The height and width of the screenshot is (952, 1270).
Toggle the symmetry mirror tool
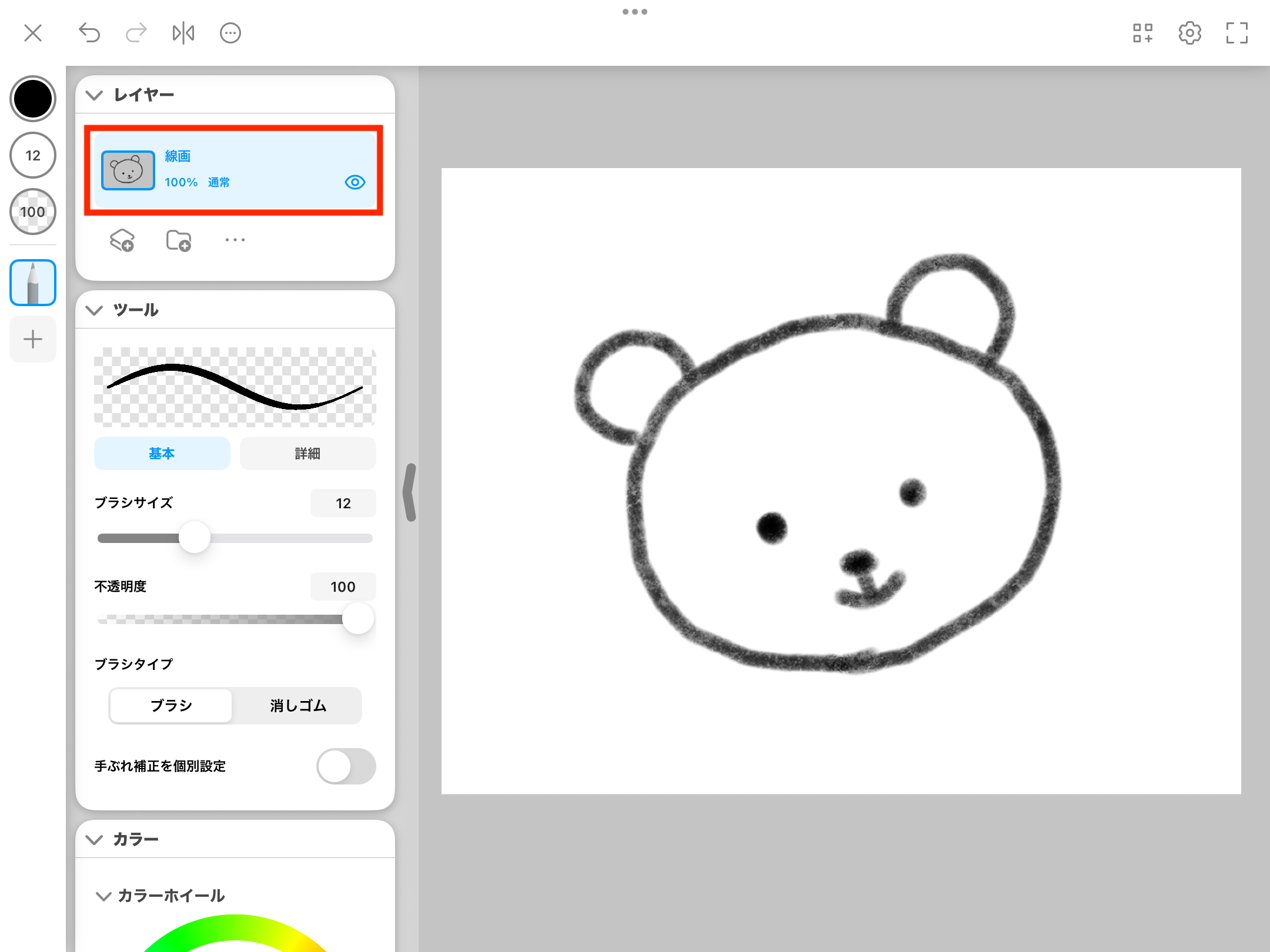(183, 33)
